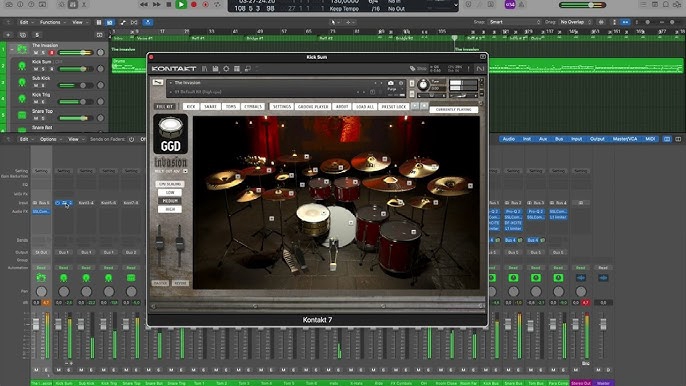Click the GGD drum logo

[x=171, y=134]
